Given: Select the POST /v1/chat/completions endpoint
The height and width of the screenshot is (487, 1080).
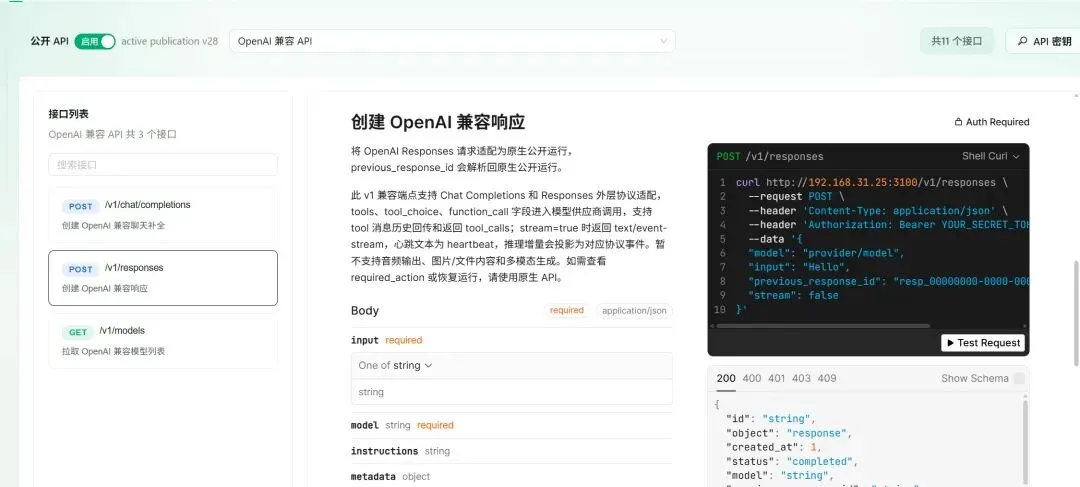Looking at the screenshot, I should pyautogui.click(x=163, y=214).
